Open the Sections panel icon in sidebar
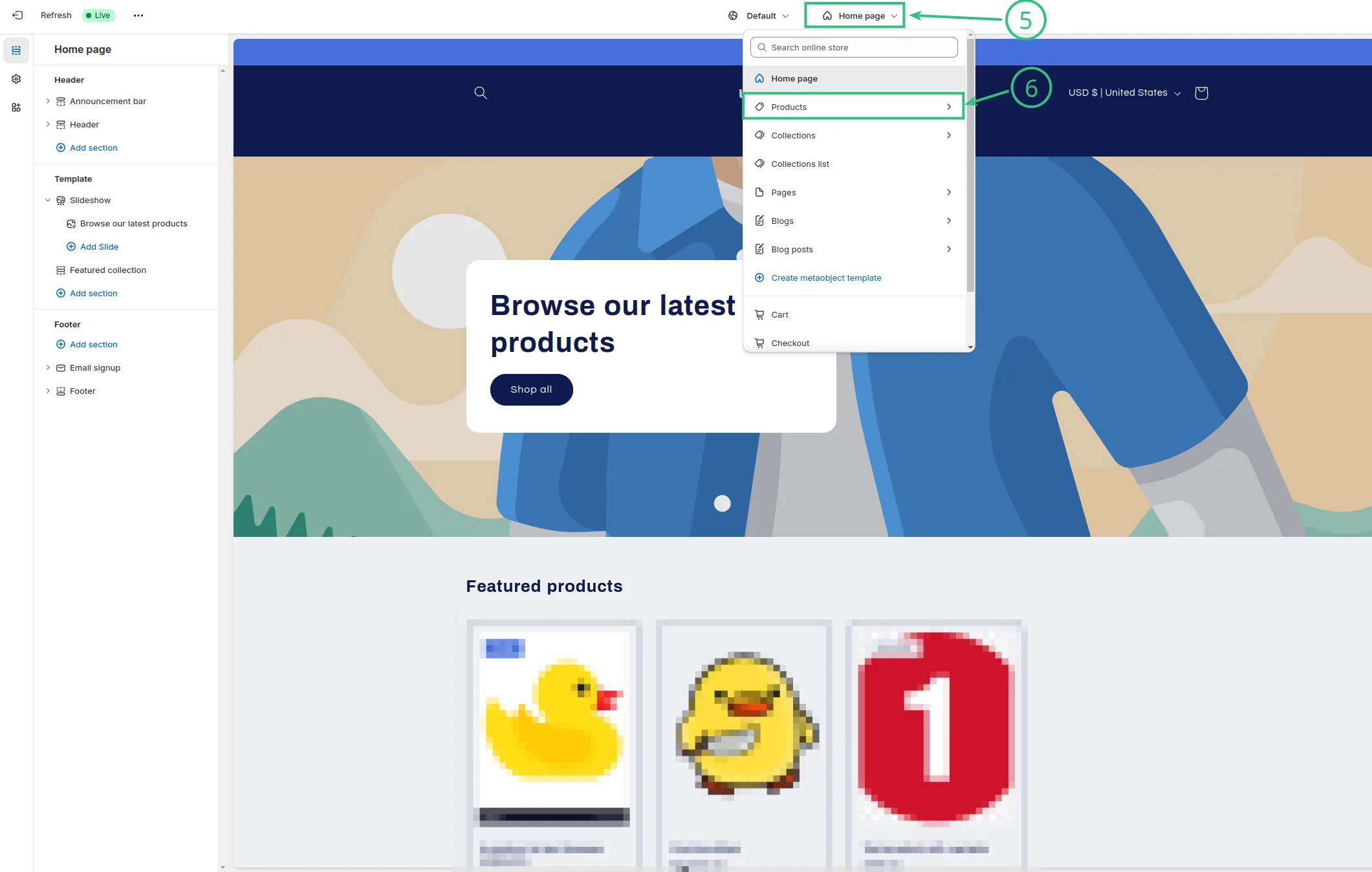Screen dimensions: 1372x872 (x=16, y=50)
